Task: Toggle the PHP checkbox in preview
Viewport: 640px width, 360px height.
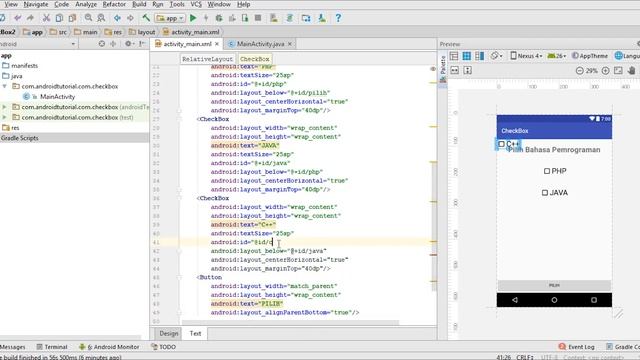Action: pyautogui.click(x=547, y=171)
